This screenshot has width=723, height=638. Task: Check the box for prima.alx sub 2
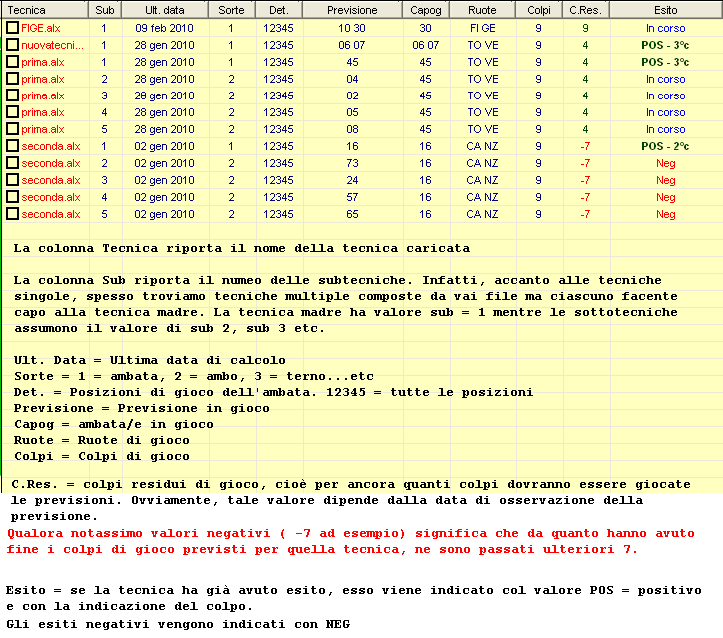12,79
